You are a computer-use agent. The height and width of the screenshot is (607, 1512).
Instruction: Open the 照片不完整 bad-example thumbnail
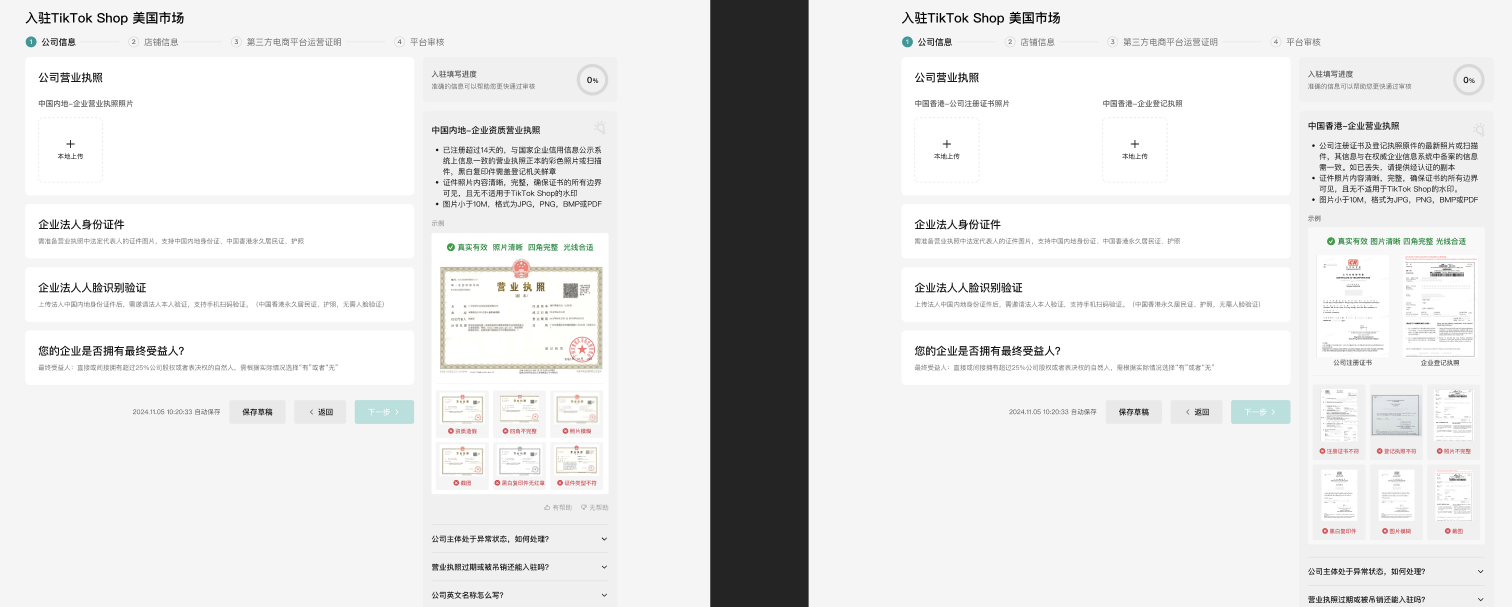pos(1453,422)
